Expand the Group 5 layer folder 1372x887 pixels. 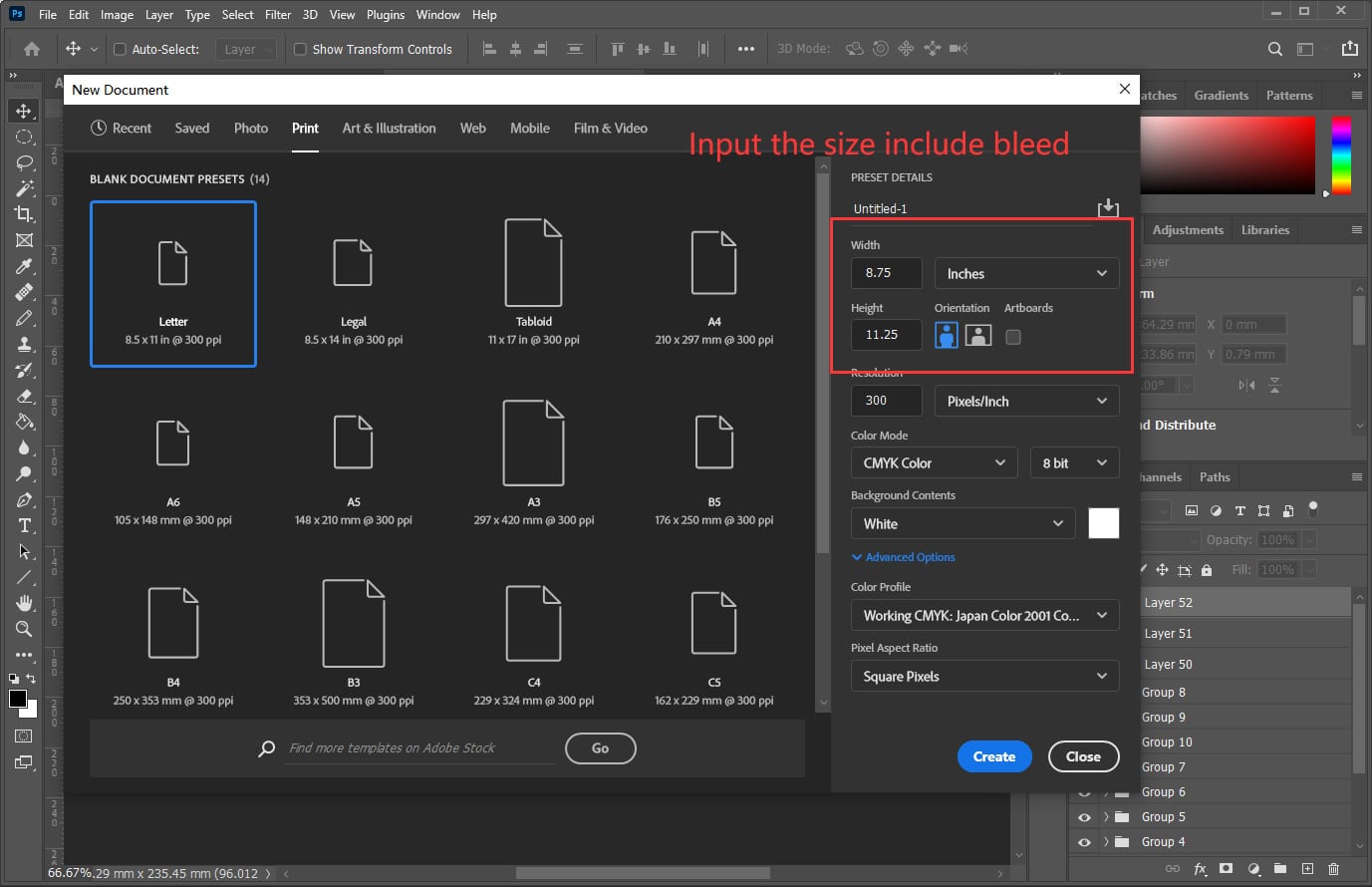click(1106, 817)
